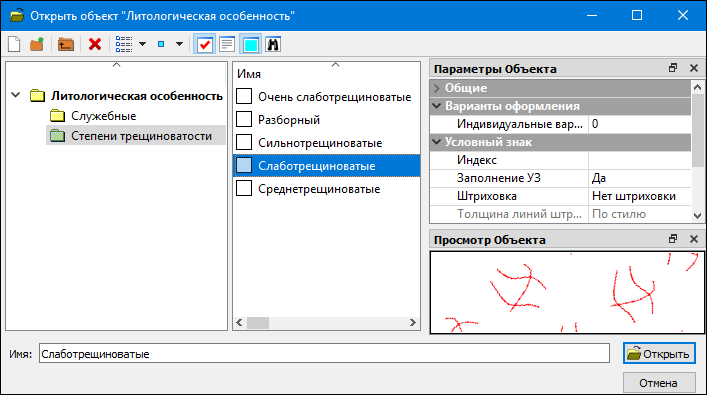
Task: Check the Разборный checkbox
Action: click(x=244, y=119)
